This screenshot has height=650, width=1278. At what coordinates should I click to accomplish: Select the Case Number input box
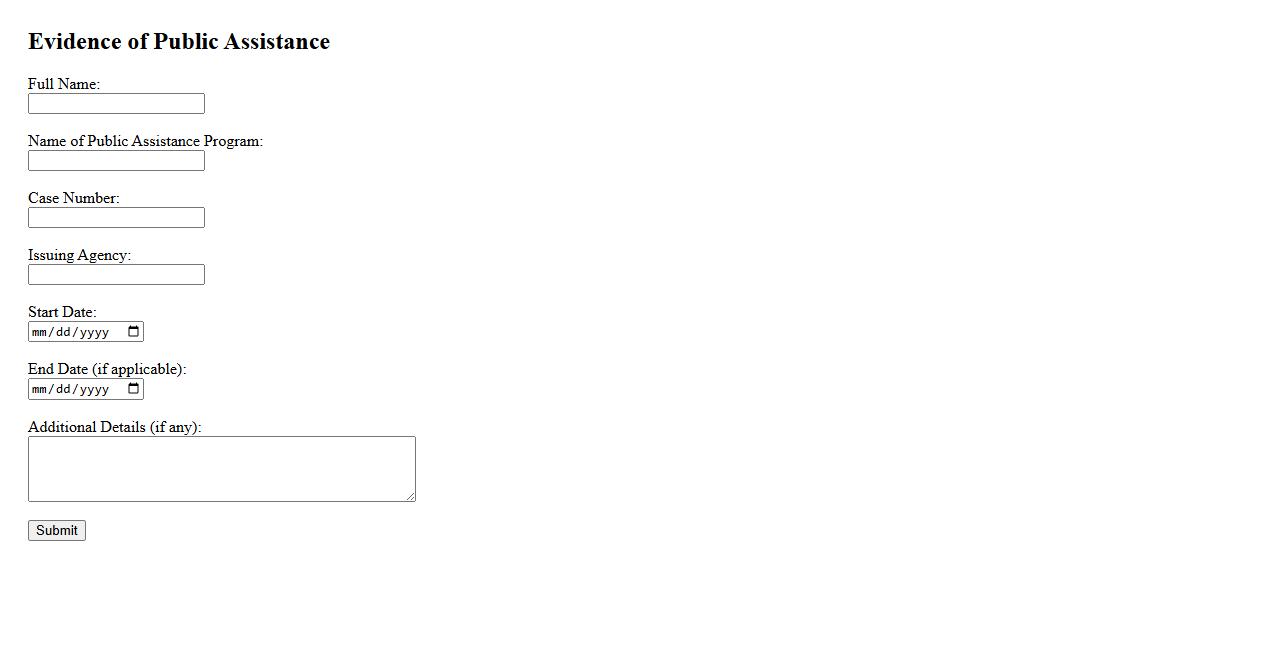tap(116, 218)
